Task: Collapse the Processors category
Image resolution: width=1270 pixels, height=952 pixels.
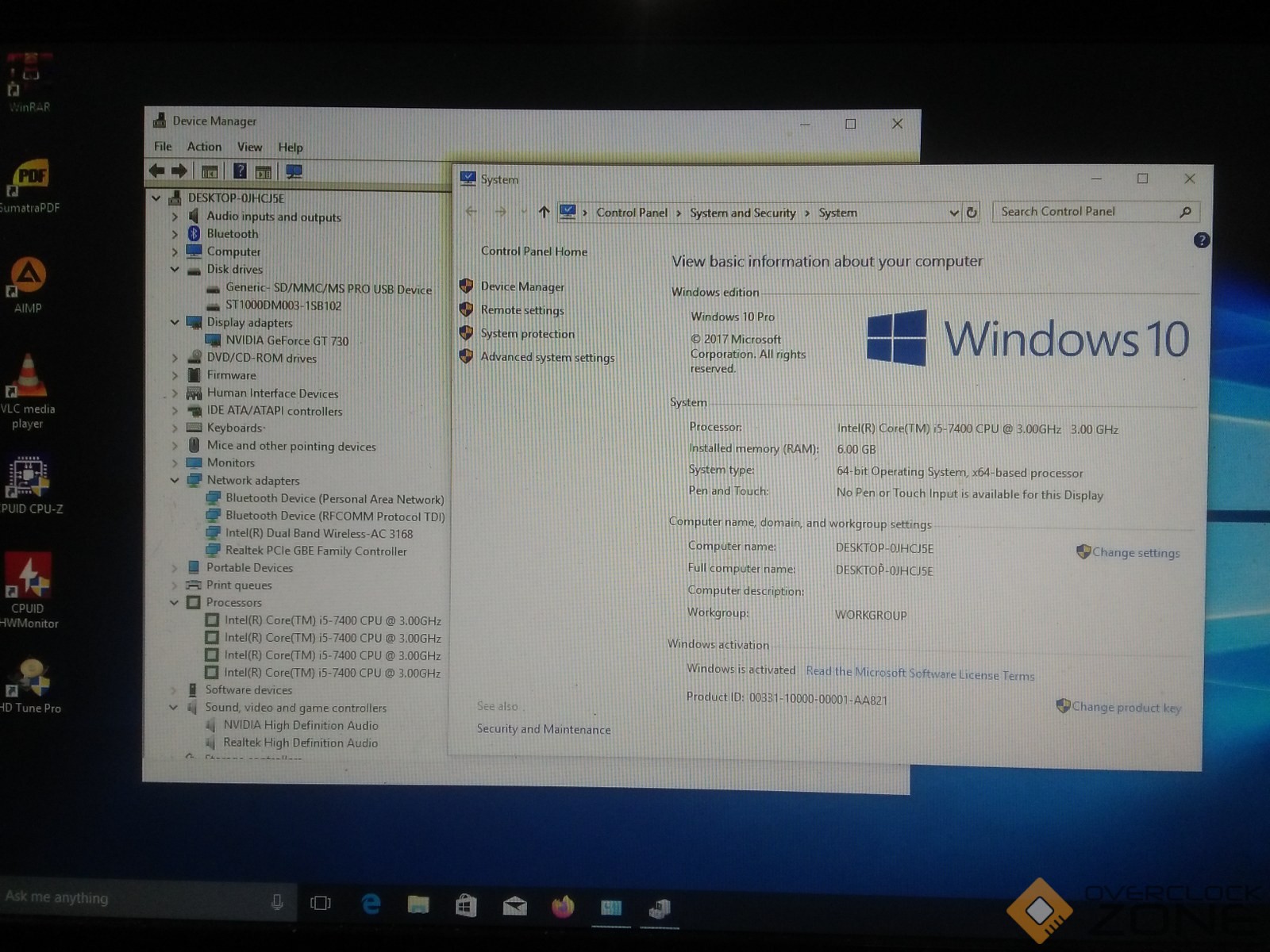Action: point(174,603)
